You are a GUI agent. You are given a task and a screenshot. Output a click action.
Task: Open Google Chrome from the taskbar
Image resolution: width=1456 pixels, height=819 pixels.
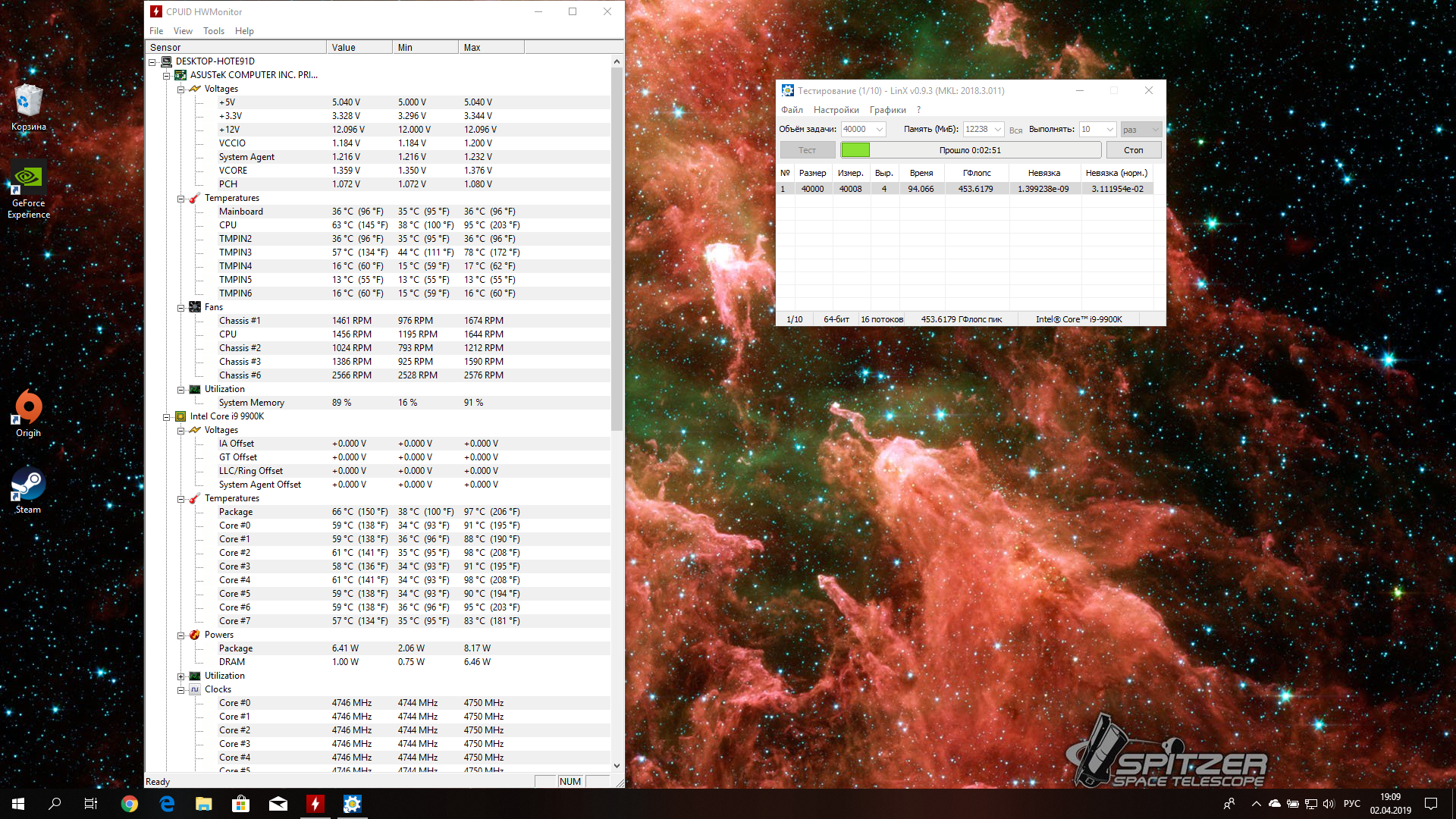[130, 804]
